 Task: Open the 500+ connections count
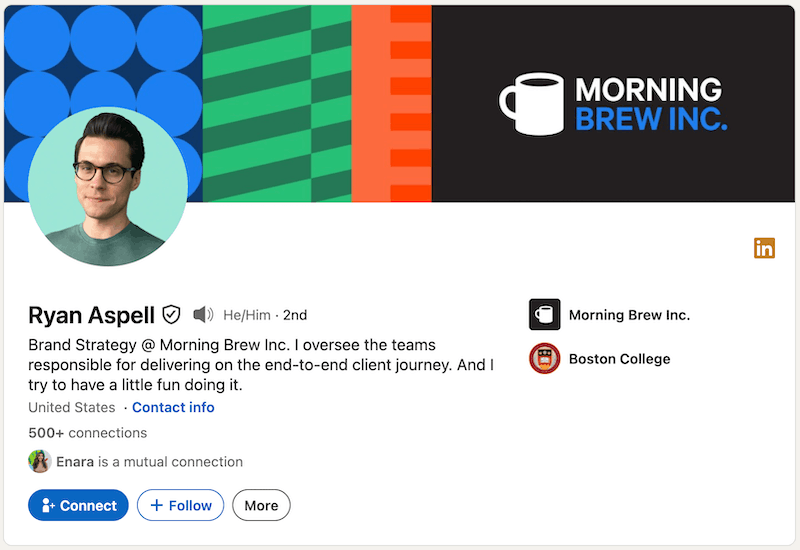tap(88, 433)
